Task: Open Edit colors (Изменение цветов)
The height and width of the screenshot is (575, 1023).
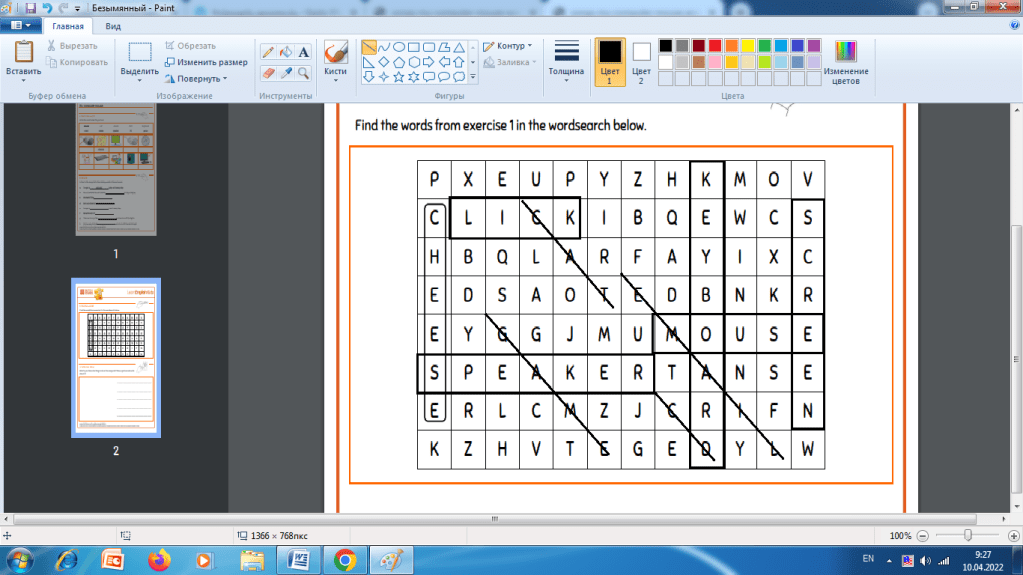Action: click(x=846, y=62)
